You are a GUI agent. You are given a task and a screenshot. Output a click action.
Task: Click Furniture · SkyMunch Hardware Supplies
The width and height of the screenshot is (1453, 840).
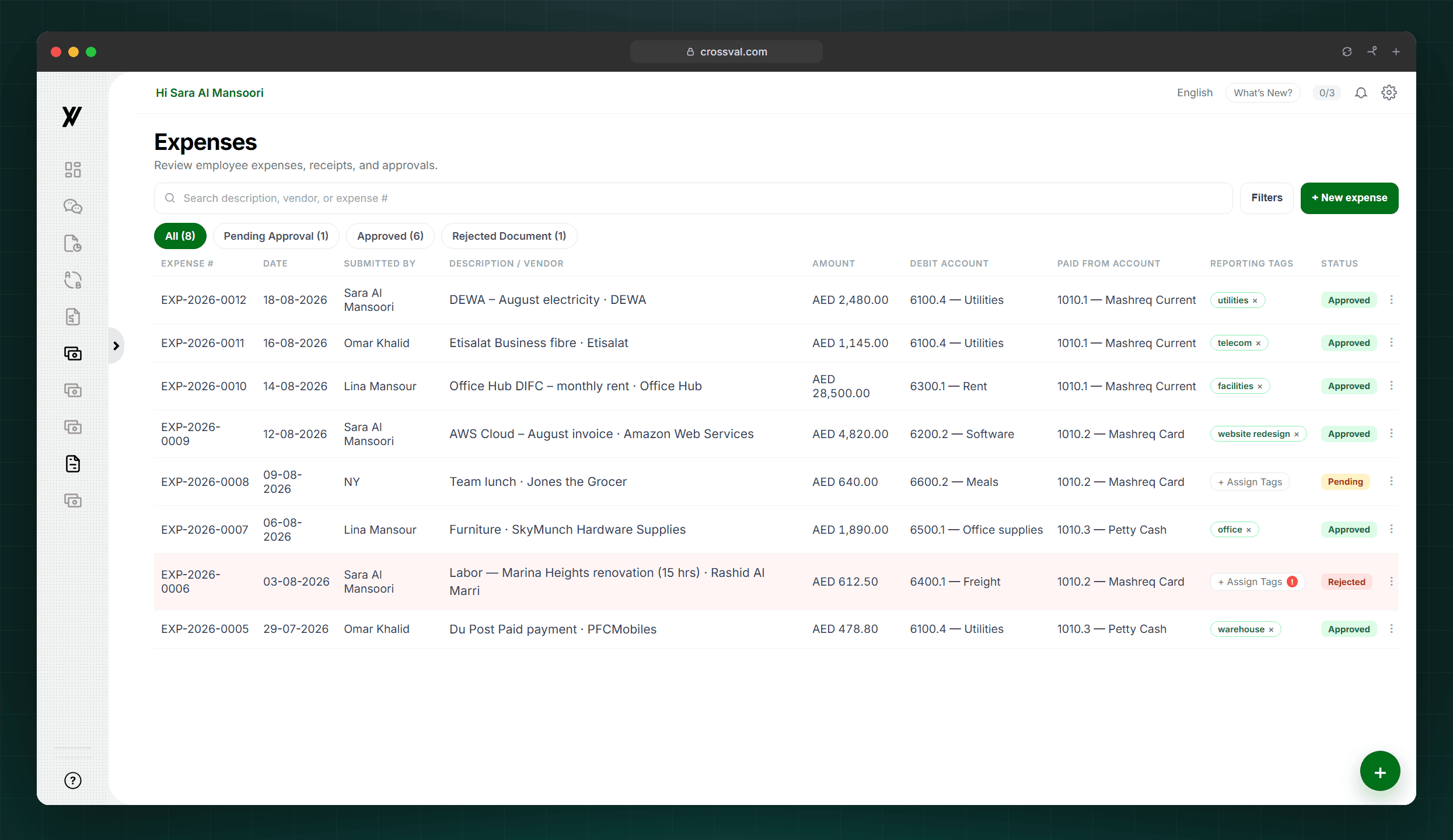point(567,530)
